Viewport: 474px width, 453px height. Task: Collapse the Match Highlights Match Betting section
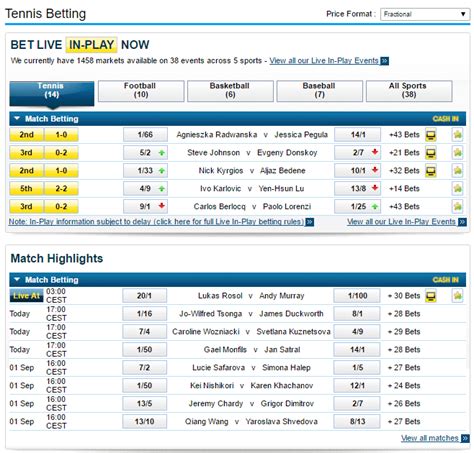[17, 280]
